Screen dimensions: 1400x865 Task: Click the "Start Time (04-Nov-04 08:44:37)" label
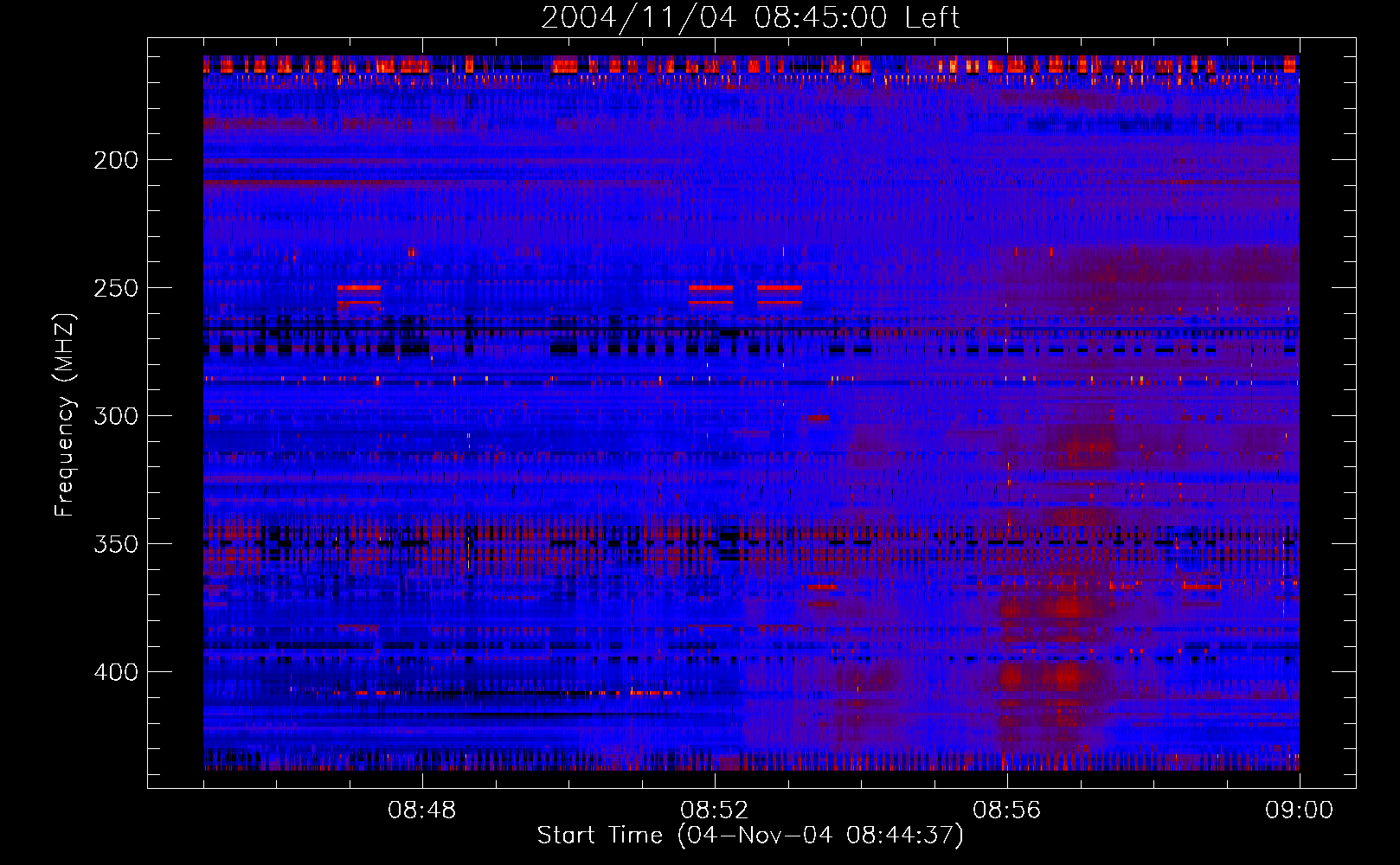(x=750, y=836)
